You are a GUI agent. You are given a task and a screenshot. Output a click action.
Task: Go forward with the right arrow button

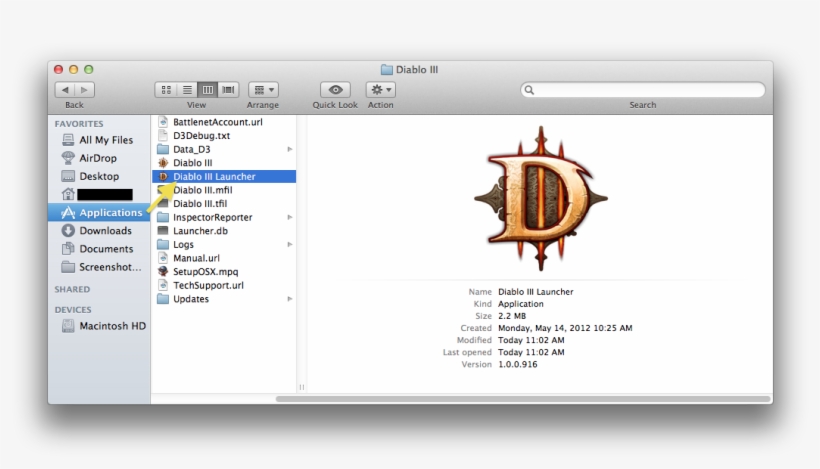tap(85, 90)
